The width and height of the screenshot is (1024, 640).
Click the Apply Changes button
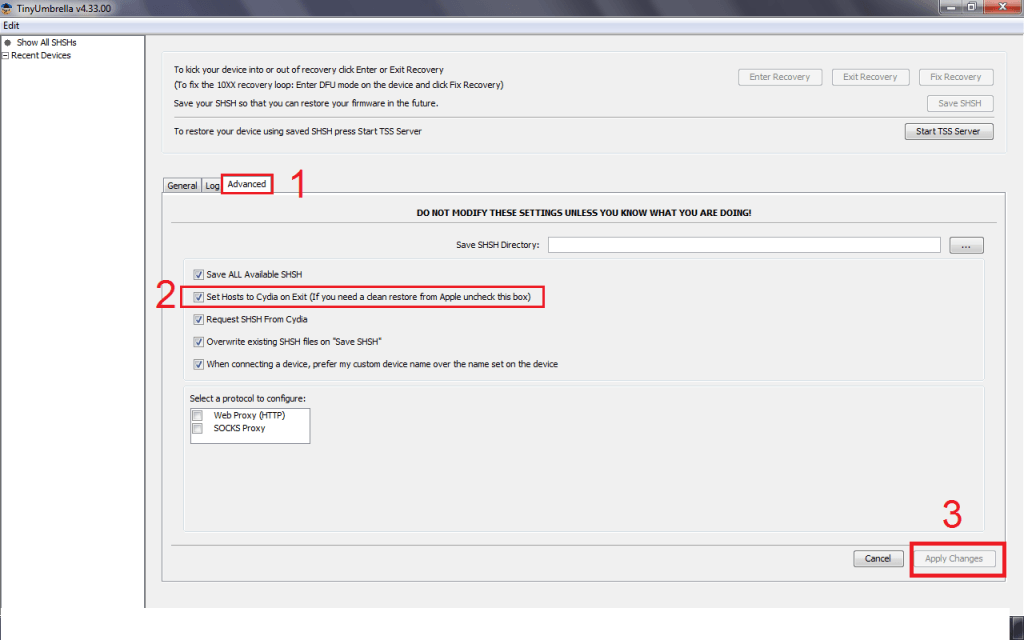(x=953, y=558)
